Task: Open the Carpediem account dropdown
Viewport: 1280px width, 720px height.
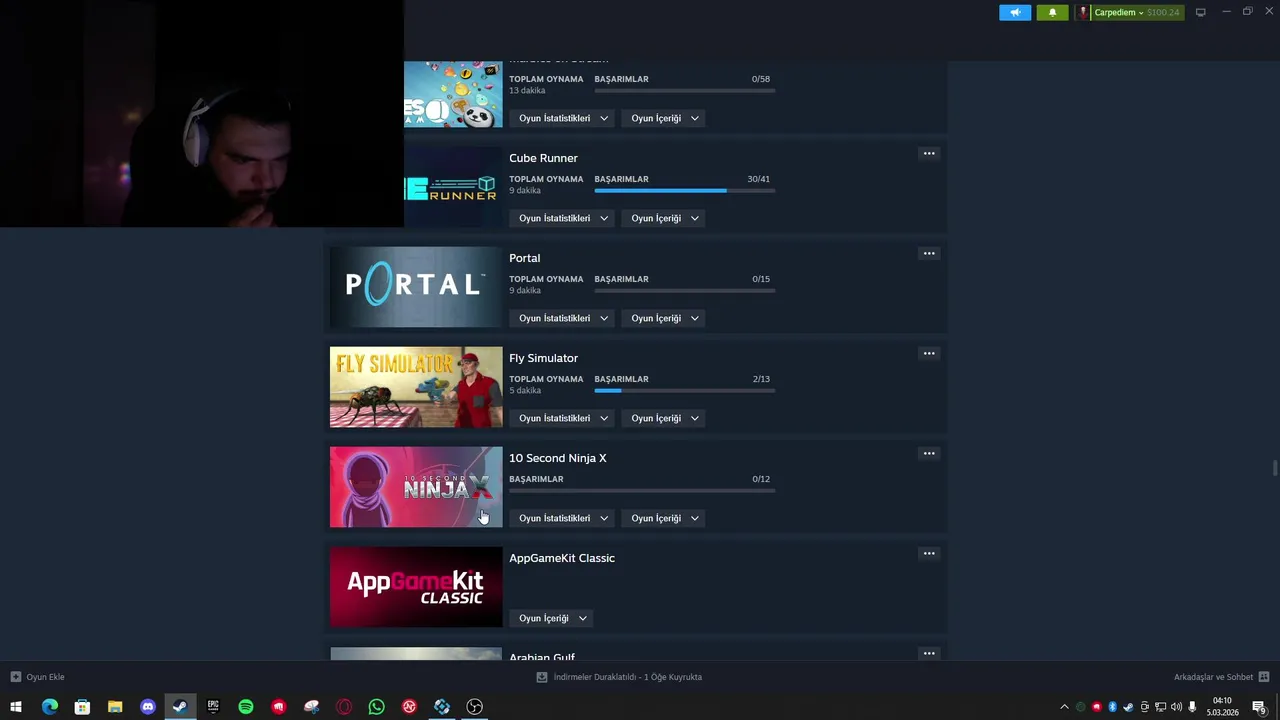Action: tap(1118, 12)
